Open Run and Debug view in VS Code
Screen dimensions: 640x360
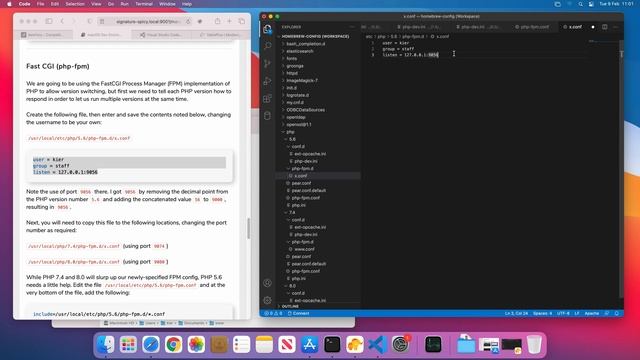(x=267, y=81)
